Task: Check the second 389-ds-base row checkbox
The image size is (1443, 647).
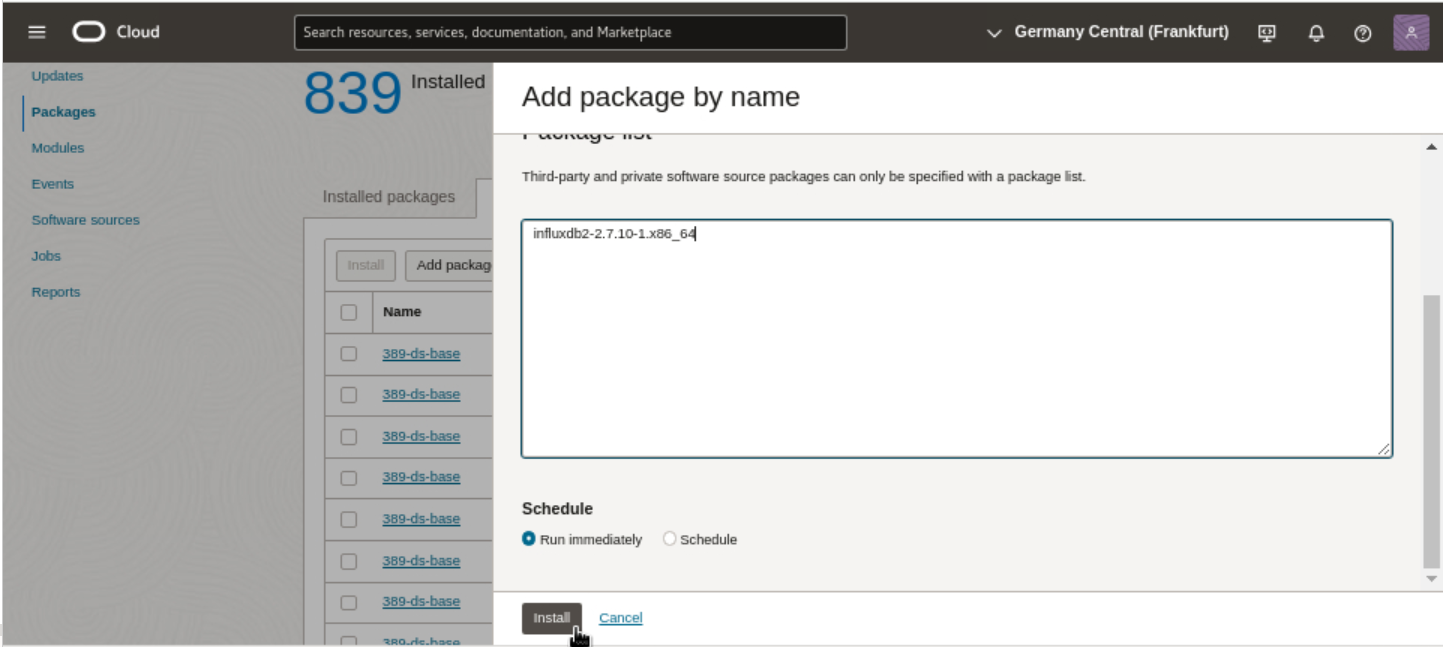Action: coord(348,395)
